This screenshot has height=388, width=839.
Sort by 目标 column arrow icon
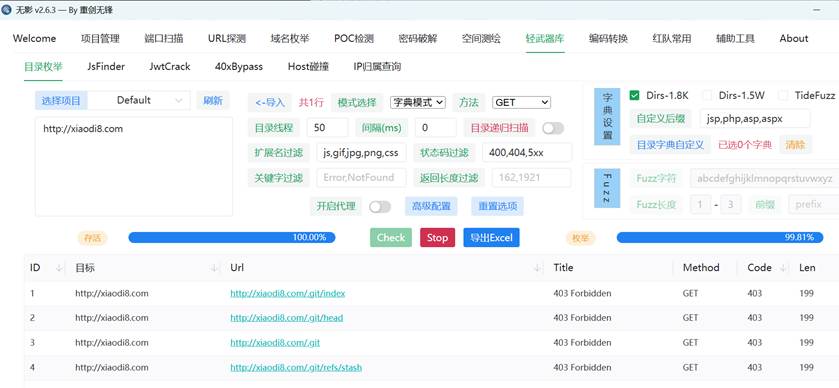(215, 268)
